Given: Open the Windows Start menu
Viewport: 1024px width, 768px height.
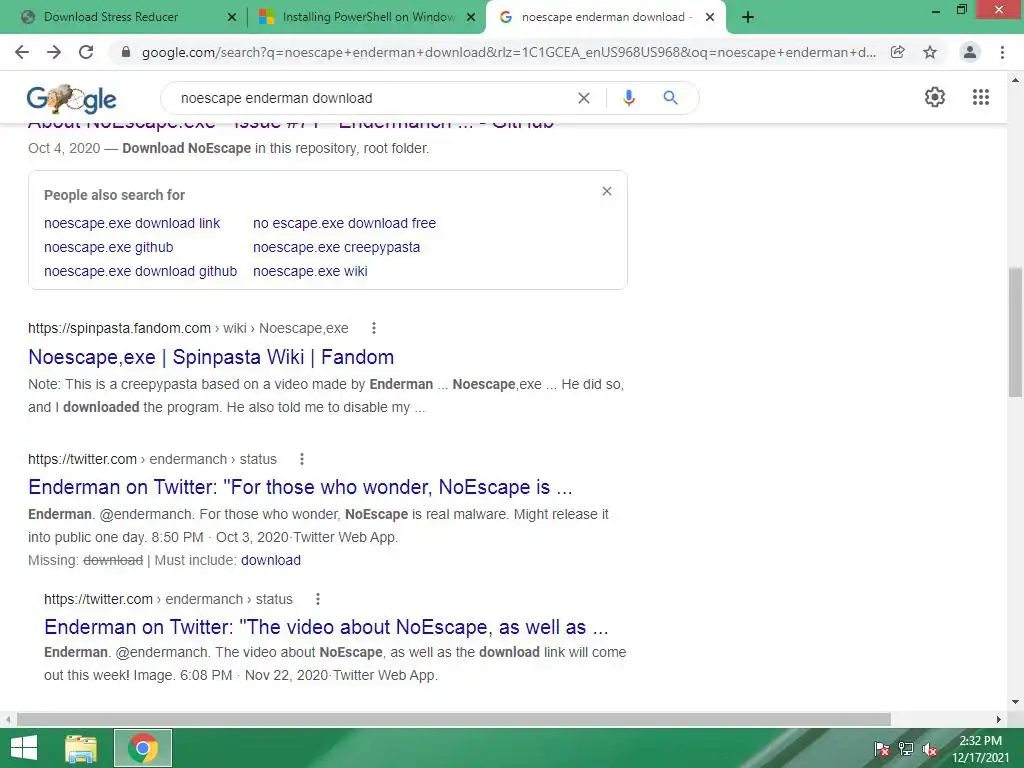Looking at the screenshot, I should 24,748.
